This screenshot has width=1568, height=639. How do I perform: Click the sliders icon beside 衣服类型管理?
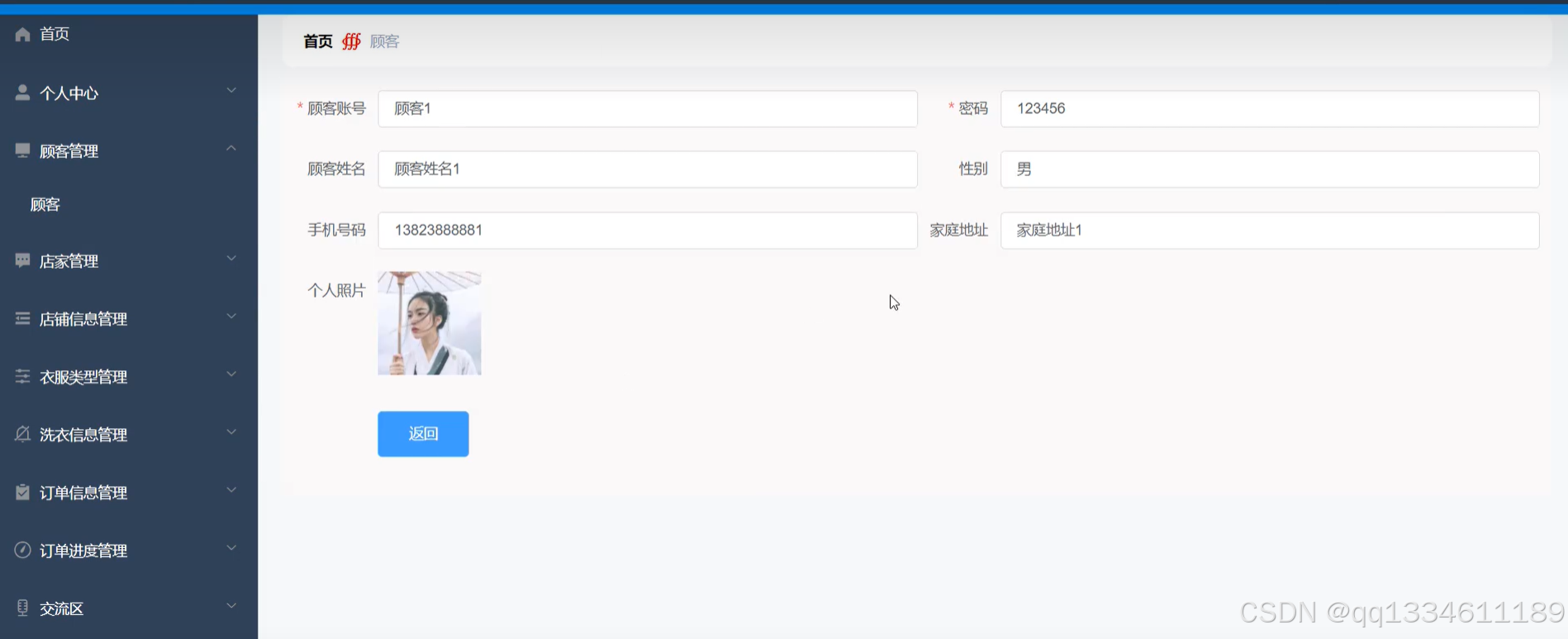click(x=22, y=376)
